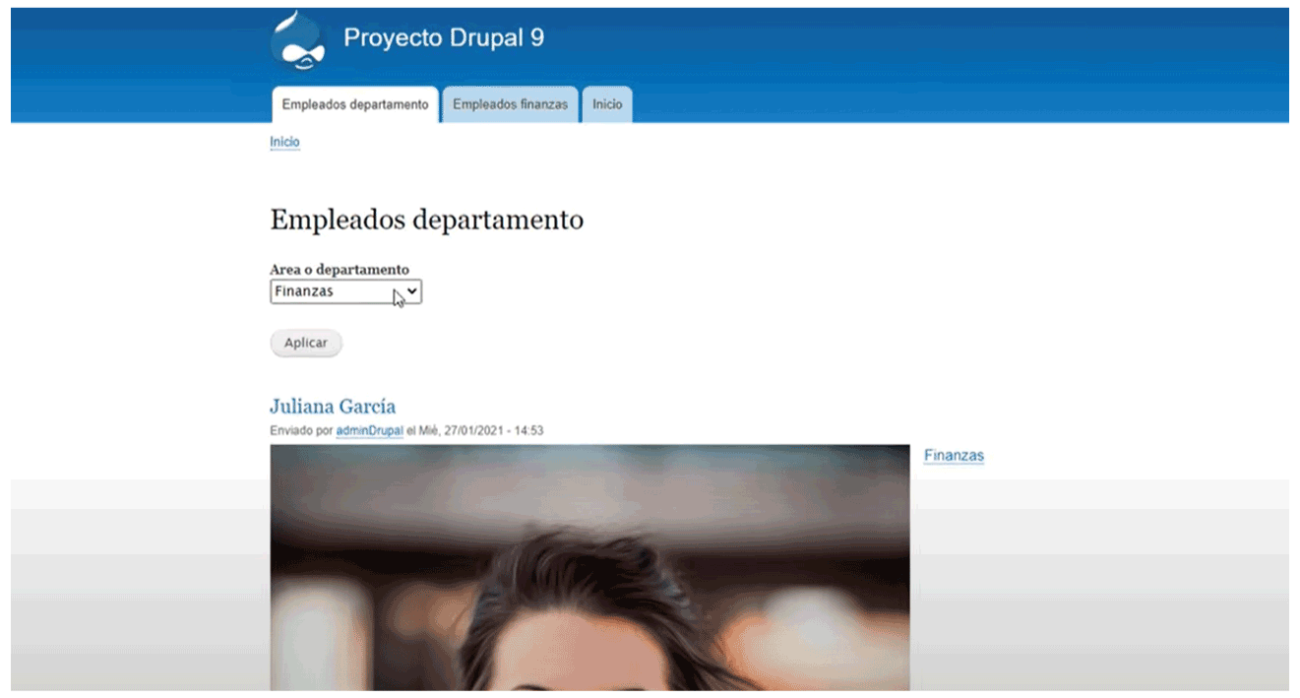1300x698 pixels.
Task: Switch to Empleados departamento tab
Action: coord(355,104)
